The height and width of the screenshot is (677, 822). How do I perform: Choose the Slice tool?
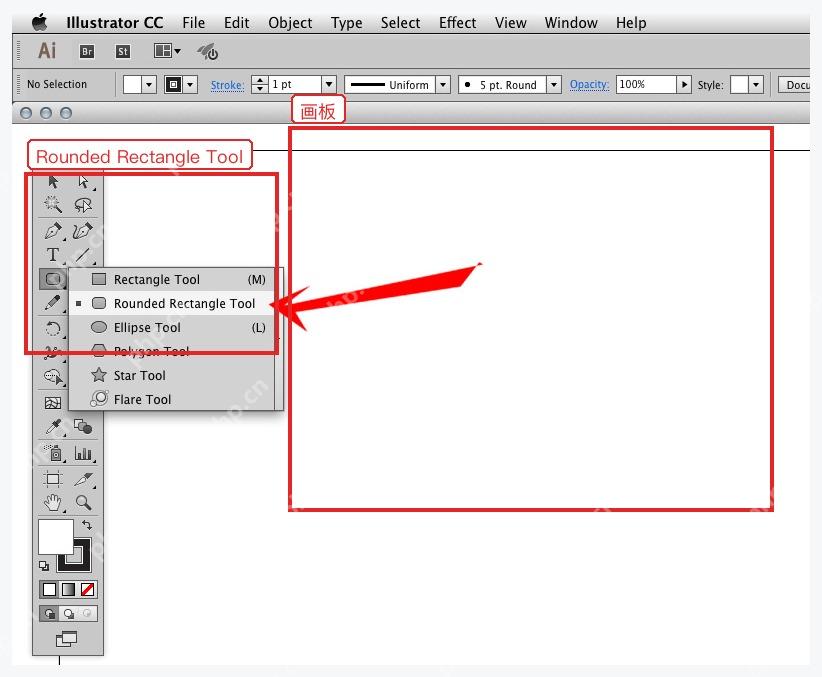coord(83,479)
